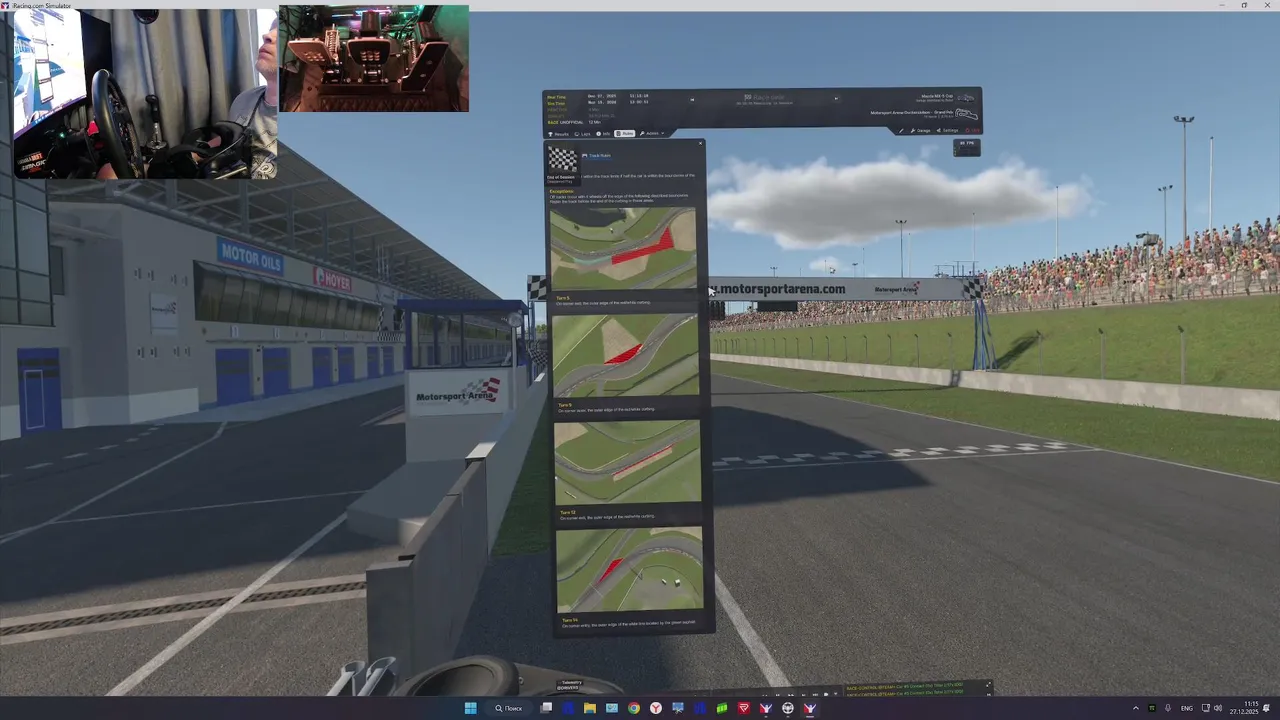Open iRacing session Settings
The image size is (1280, 720).
click(947, 131)
